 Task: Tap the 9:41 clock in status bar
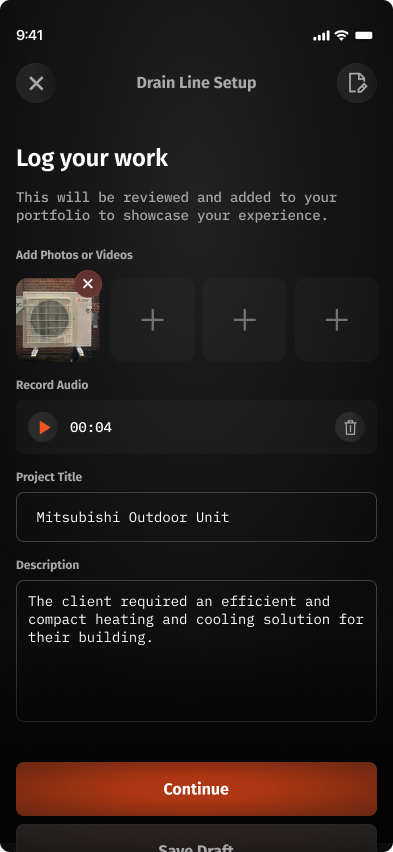pos(29,35)
